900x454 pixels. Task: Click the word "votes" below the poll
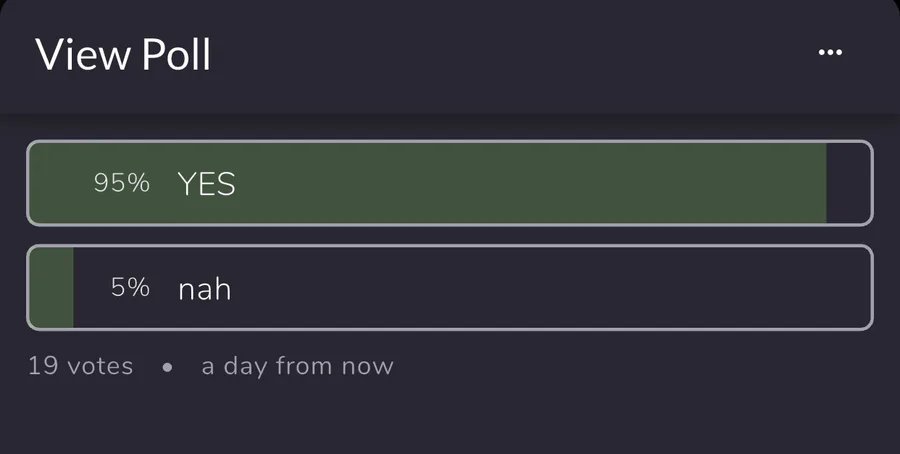[99, 366]
